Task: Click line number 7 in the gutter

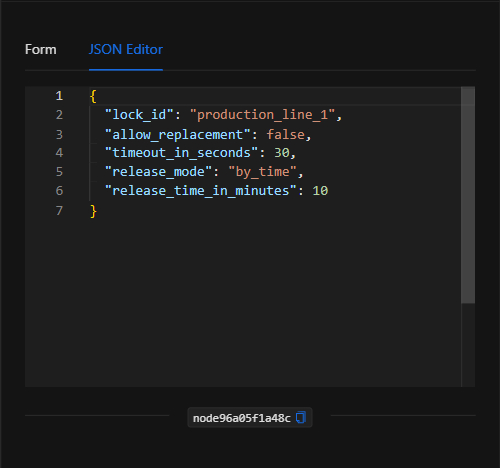Action: pos(59,211)
